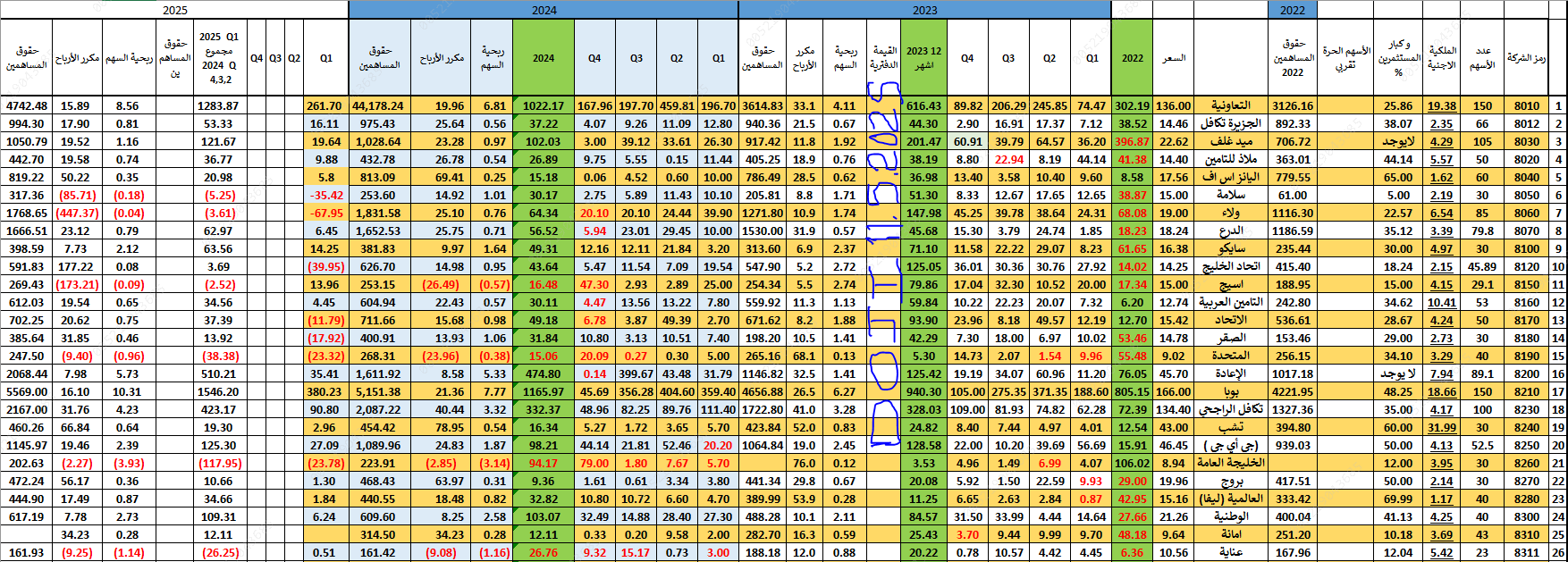Open underlined foreign ownership value 31.99

tap(1442, 427)
